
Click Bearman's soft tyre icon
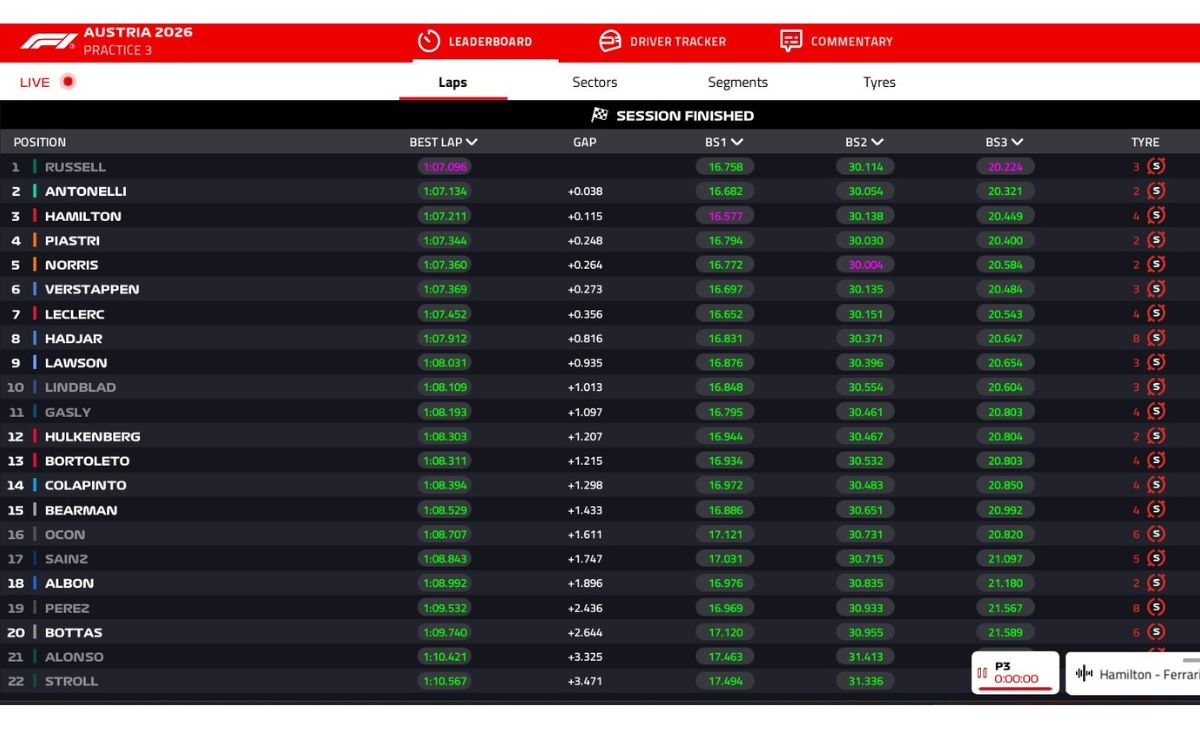click(x=1156, y=510)
